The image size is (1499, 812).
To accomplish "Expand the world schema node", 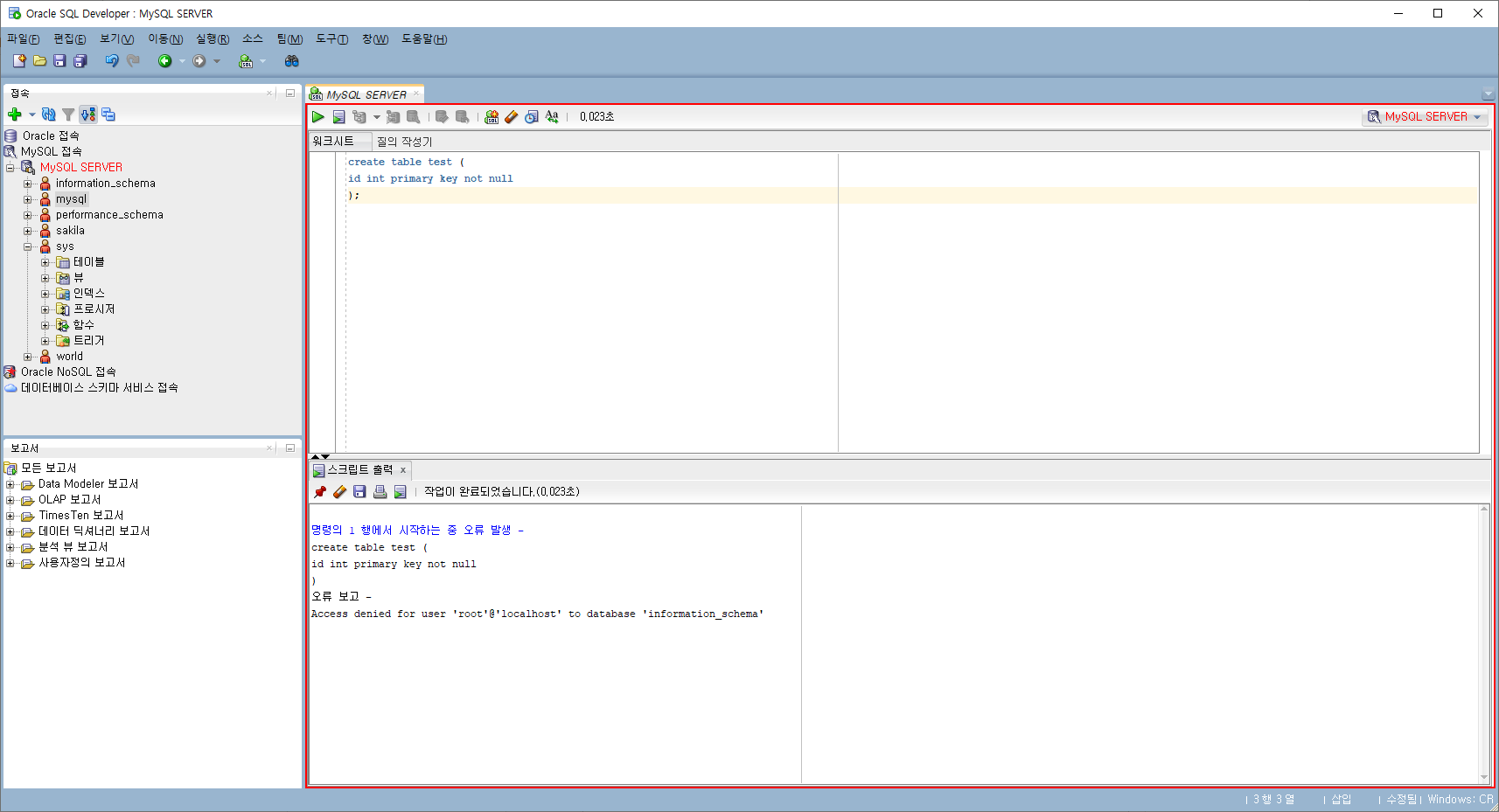I will click(27, 357).
